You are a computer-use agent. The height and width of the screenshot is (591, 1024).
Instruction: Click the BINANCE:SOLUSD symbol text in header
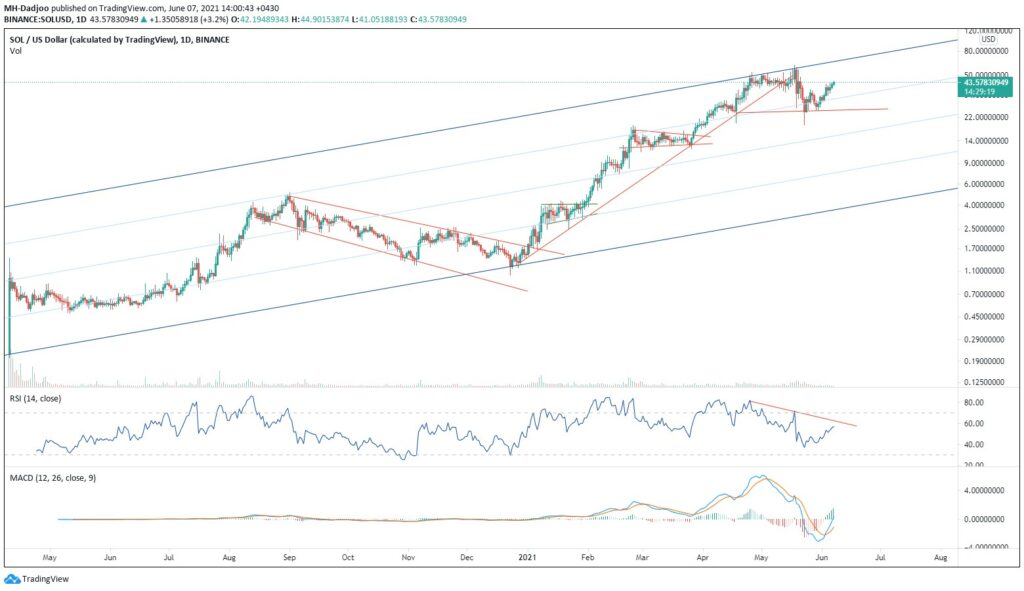(40, 20)
